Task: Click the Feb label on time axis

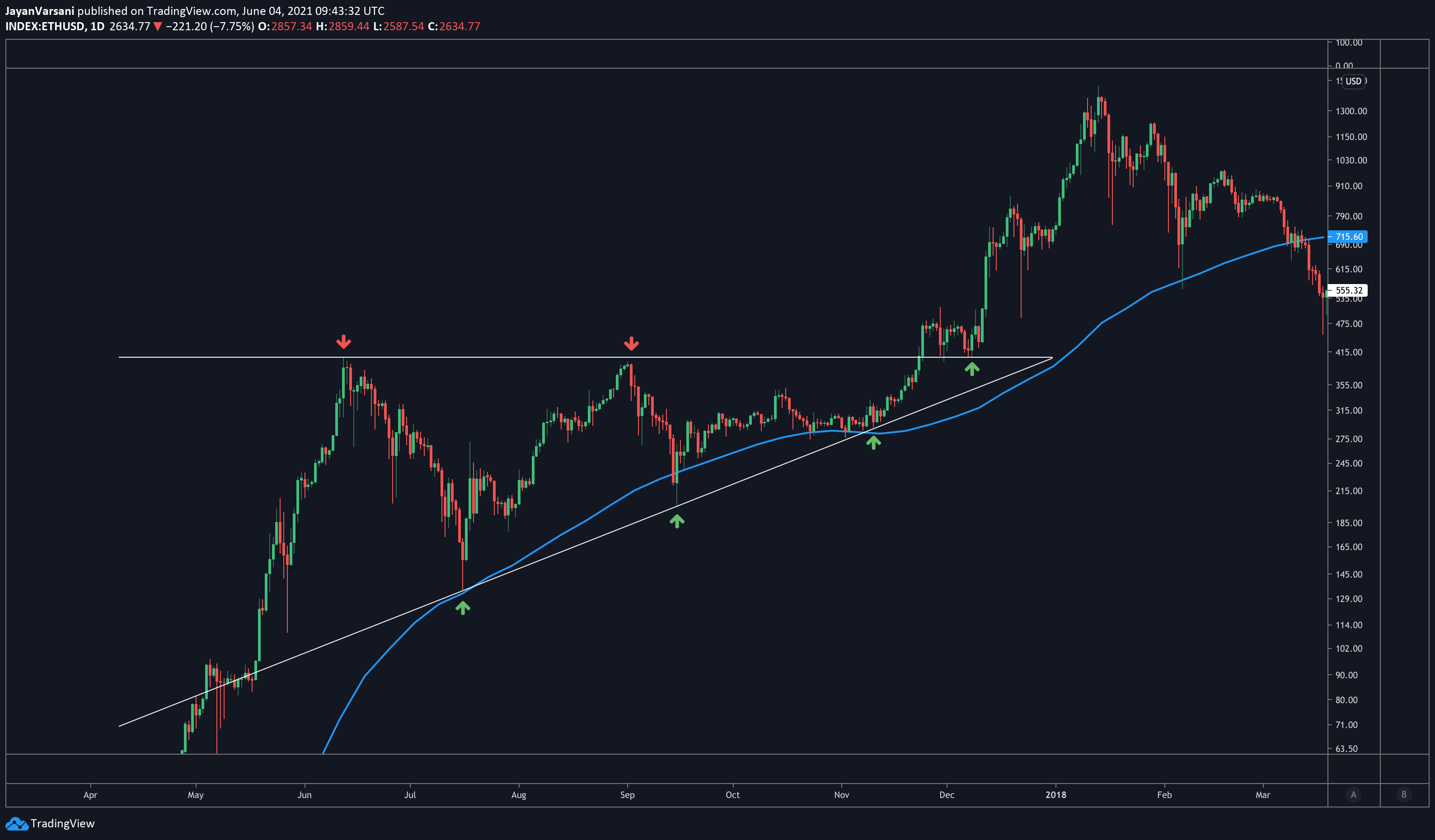Action: [1164, 795]
